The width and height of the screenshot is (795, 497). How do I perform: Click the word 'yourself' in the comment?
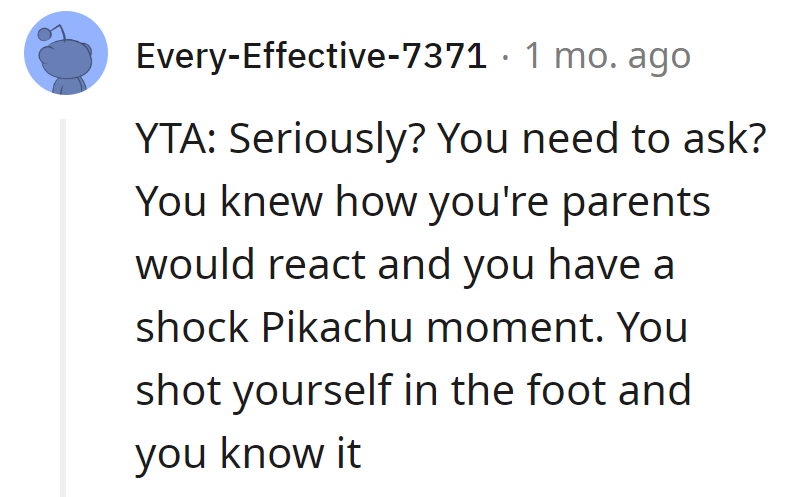pos(312,392)
